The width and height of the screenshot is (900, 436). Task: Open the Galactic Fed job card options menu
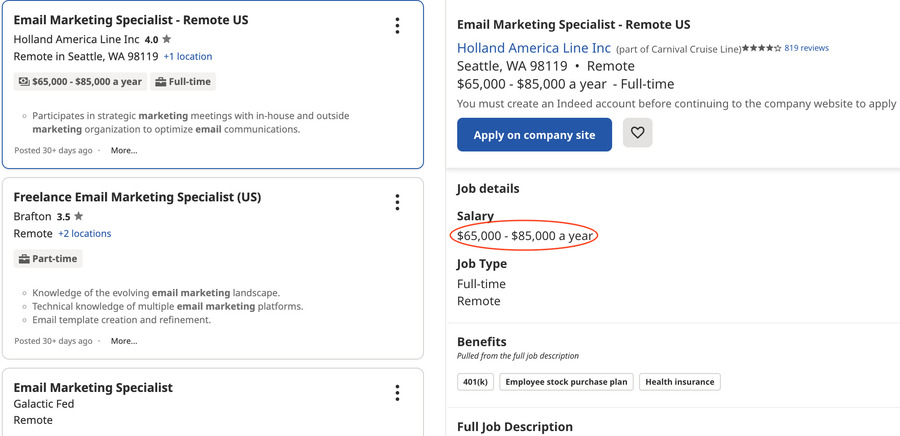click(x=397, y=393)
